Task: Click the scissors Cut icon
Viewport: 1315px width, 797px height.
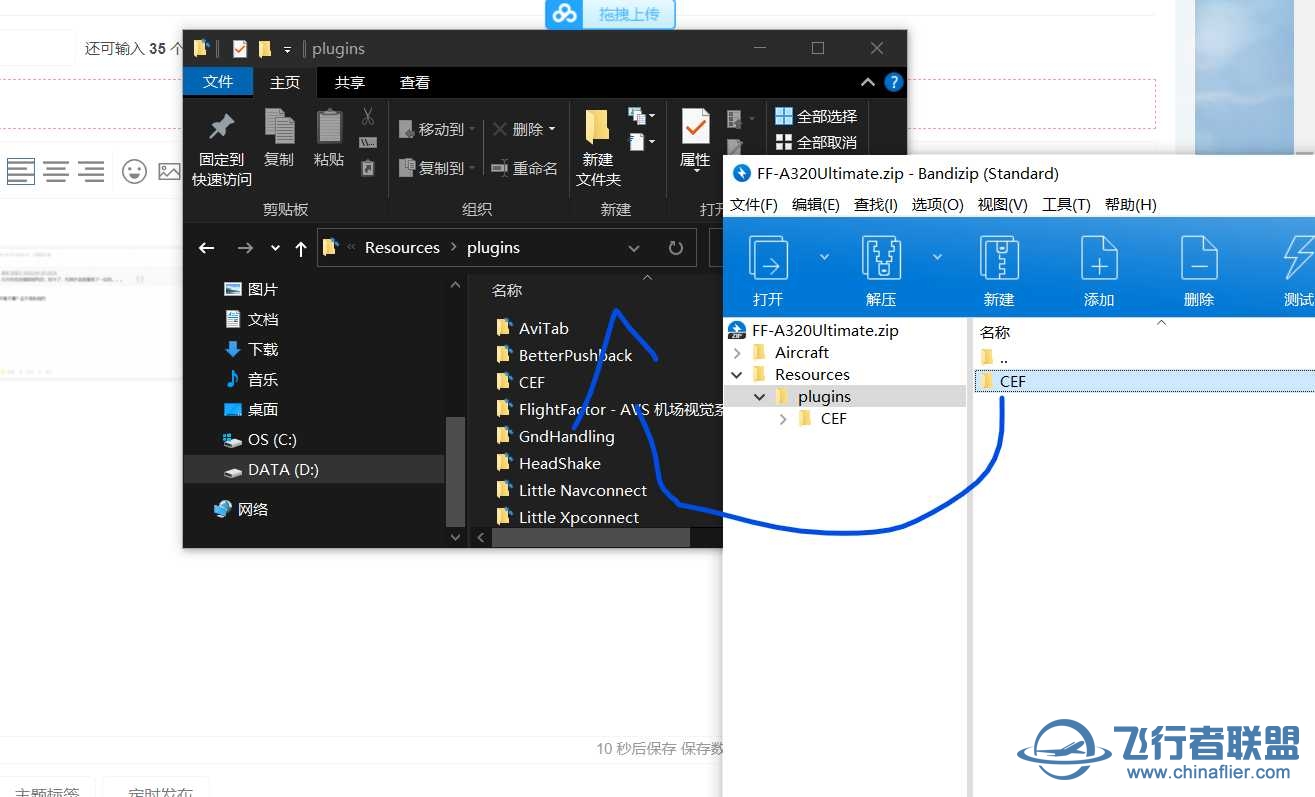Action: pyautogui.click(x=368, y=116)
